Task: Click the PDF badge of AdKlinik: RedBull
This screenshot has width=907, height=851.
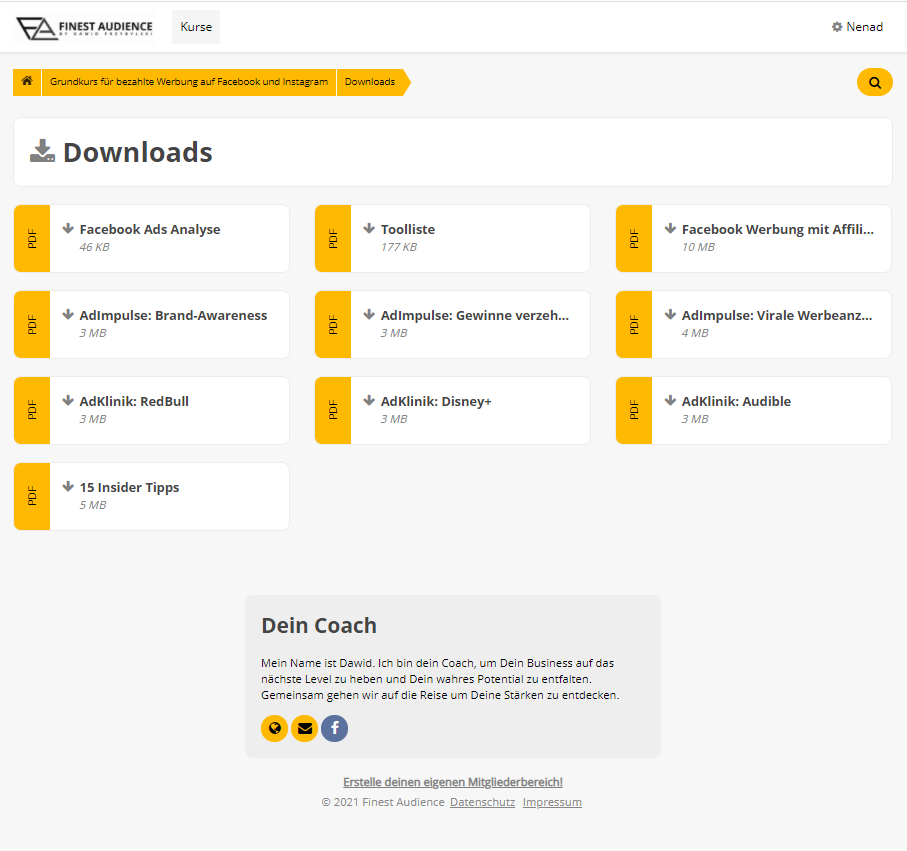Action: click(32, 410)
